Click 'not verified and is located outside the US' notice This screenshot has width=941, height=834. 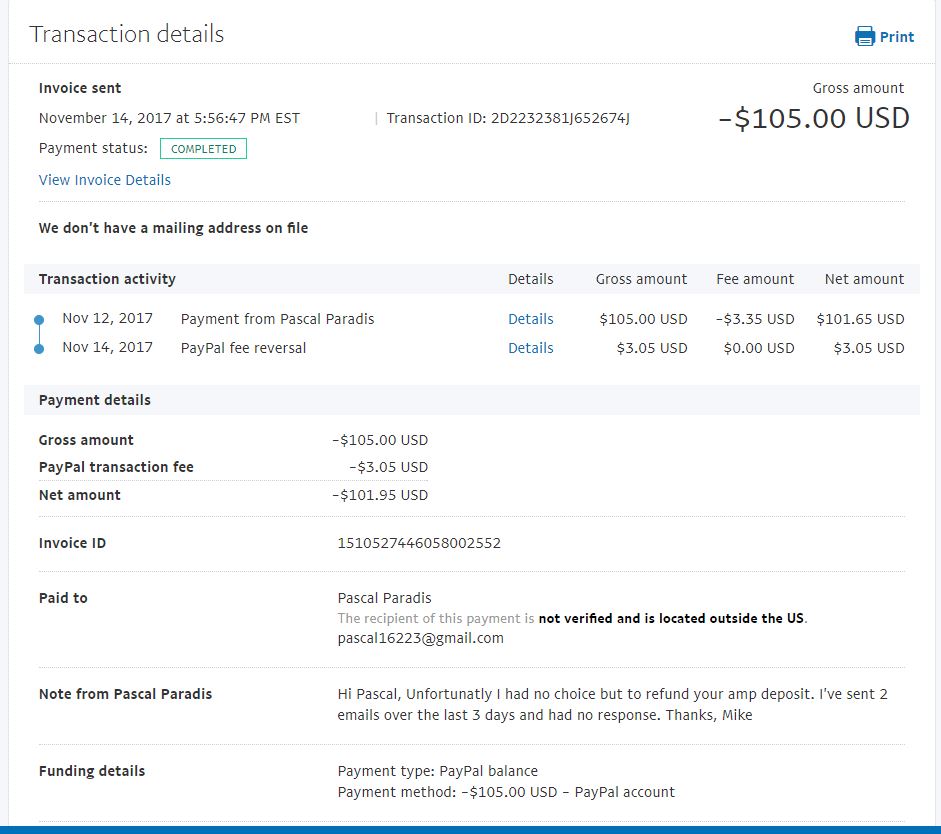(671, 619)
